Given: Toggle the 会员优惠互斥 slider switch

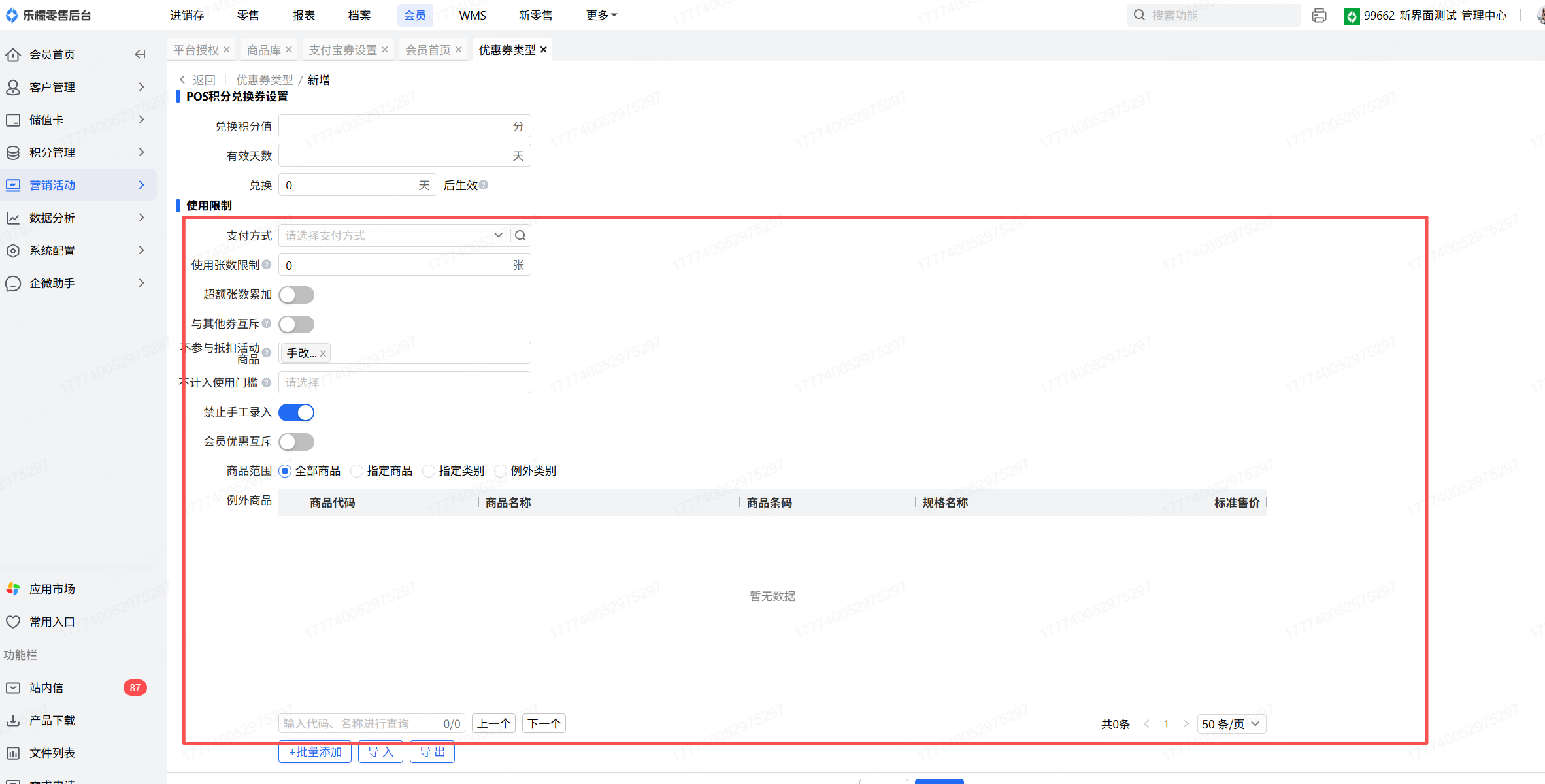Looking at the screenshot, I should (x=296, y=442).
